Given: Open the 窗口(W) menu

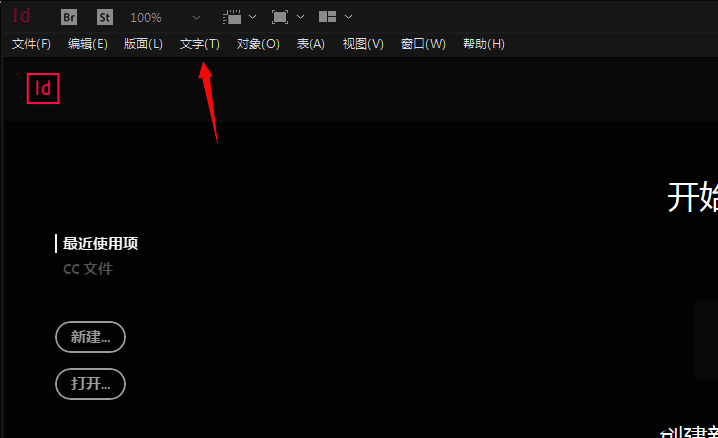Looking at the screenshot, I should point(423,44).
